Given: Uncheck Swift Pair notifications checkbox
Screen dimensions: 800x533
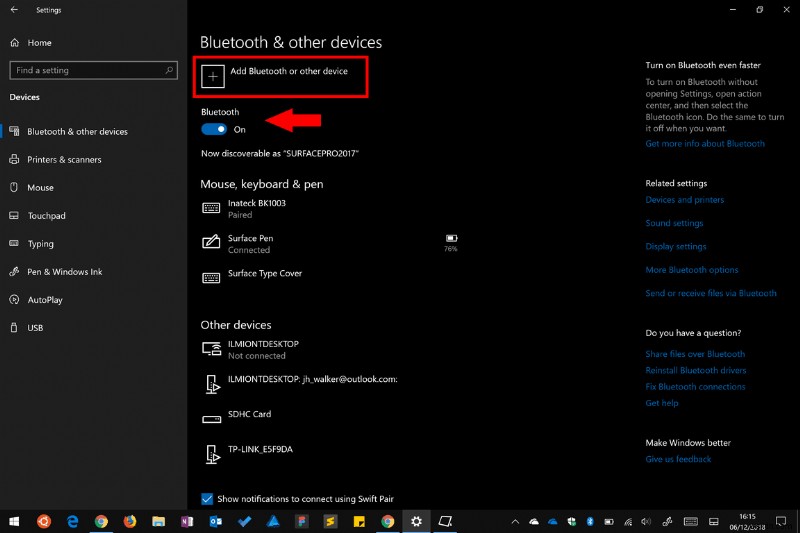Looking at the screenshot, I should (207, 499).
